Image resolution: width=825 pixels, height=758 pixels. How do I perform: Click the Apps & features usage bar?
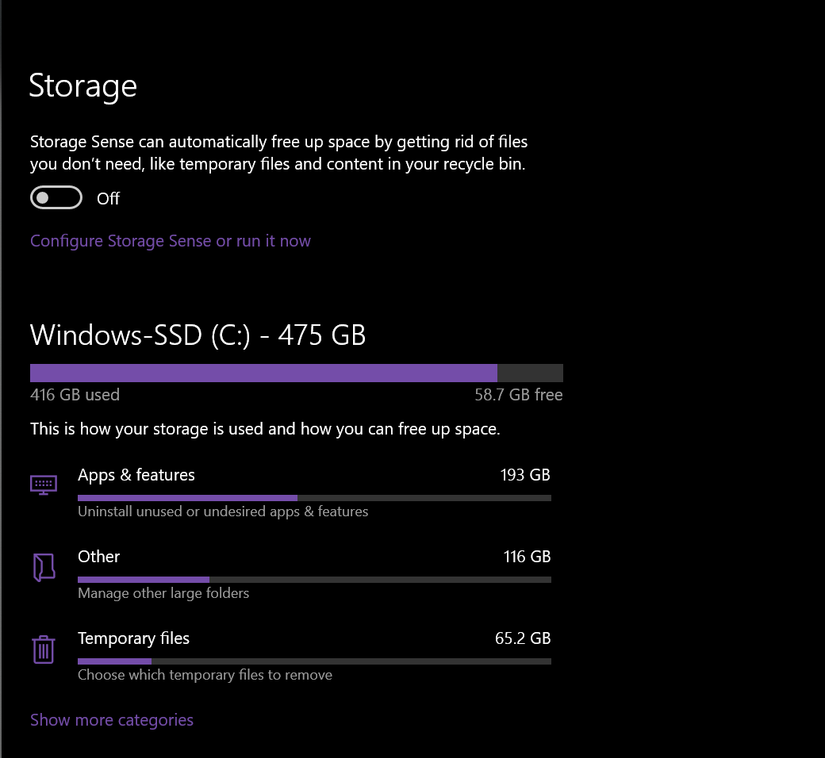tap(313, 497)
